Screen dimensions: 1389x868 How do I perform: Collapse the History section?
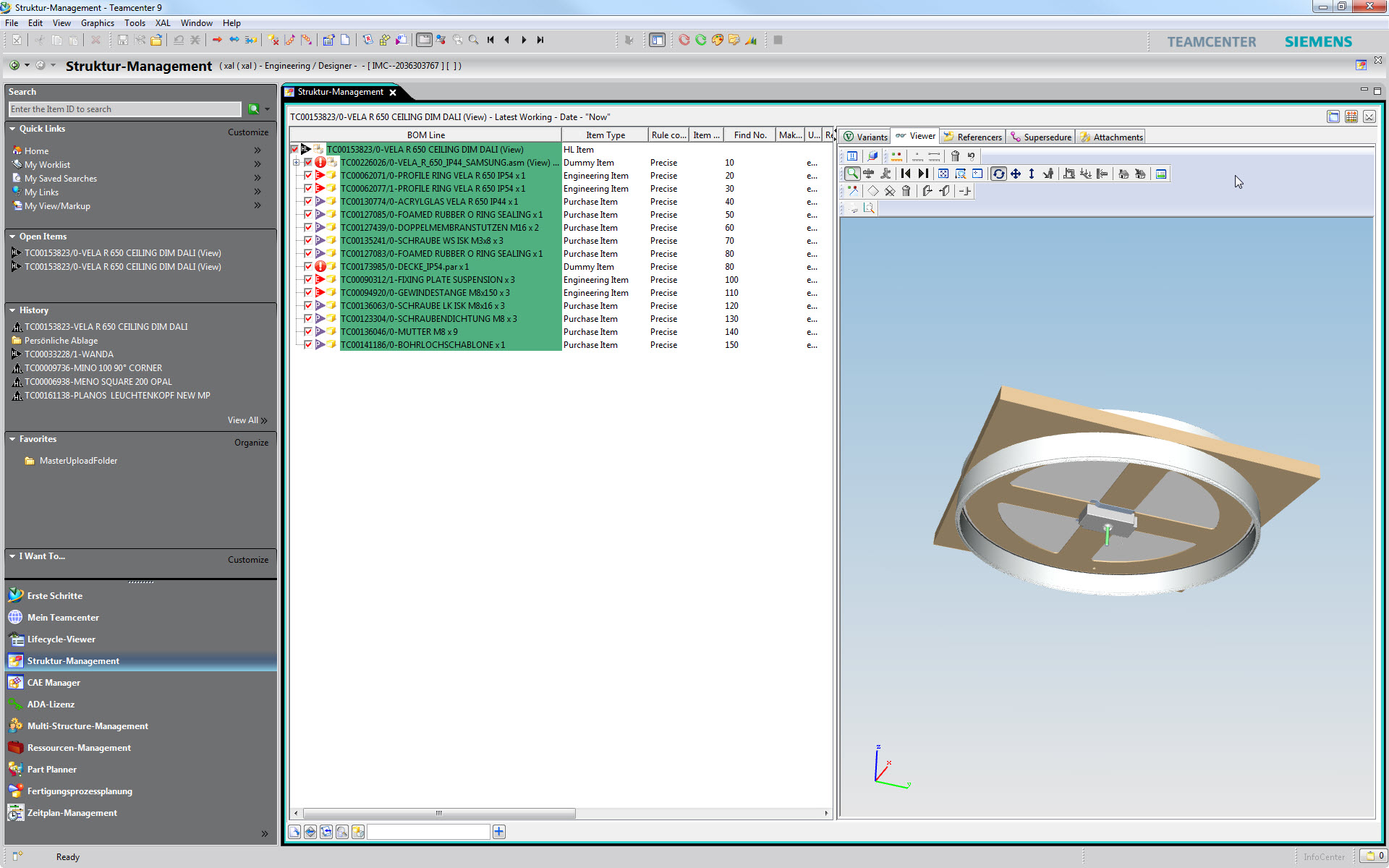[12, 310]
